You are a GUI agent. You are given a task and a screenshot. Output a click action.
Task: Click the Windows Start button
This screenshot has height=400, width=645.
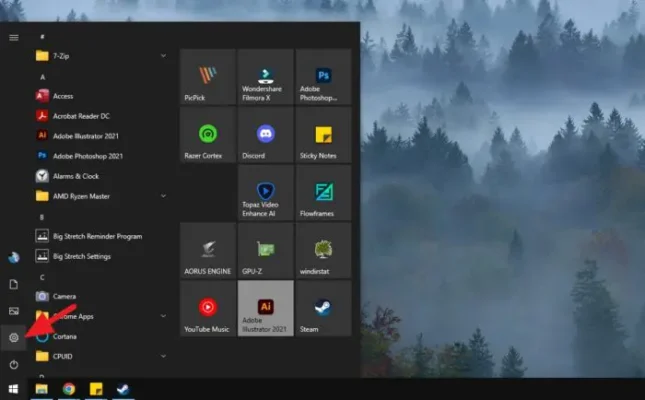point(14,389)
